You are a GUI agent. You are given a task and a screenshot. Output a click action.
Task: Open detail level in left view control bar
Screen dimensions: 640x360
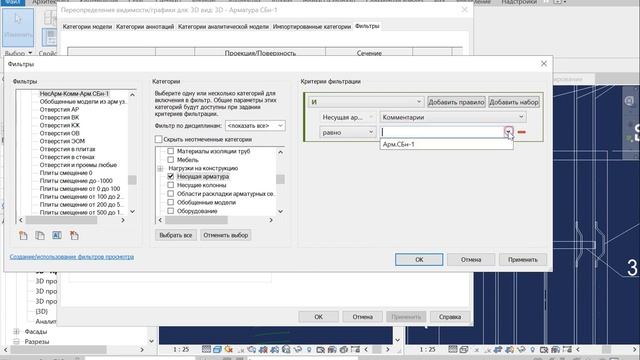(207, 349)
